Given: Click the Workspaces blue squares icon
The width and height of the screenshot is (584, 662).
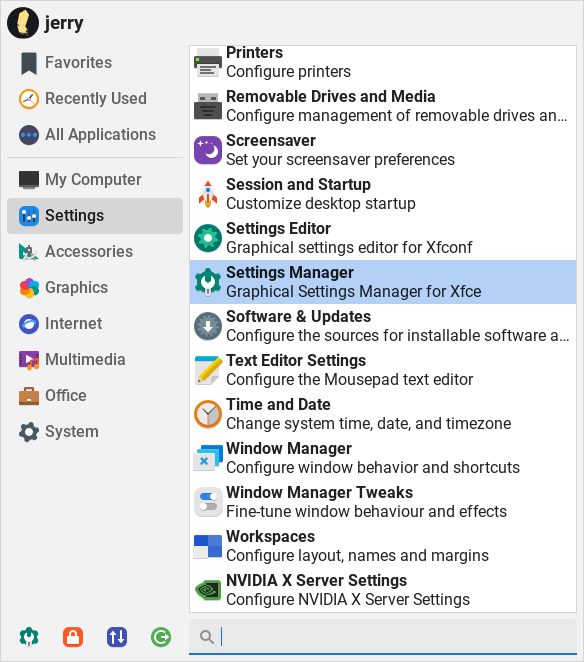Looking at the screenshot, I should click(x=208, y=546).
